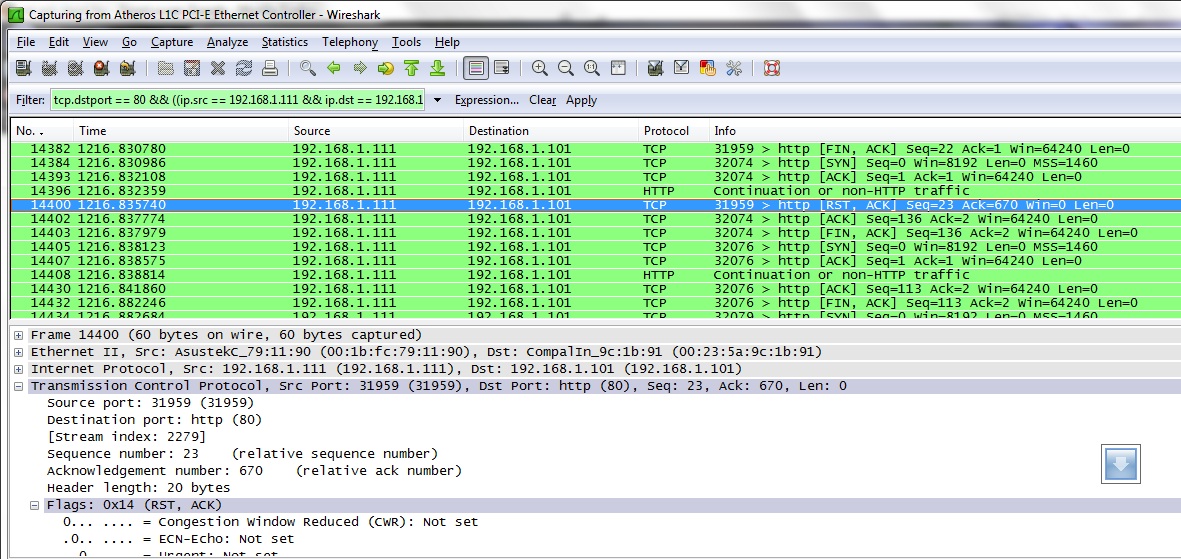Click the zoom in icon
The width and height of the screenshot is (1181, 559).
click(540, 68)
